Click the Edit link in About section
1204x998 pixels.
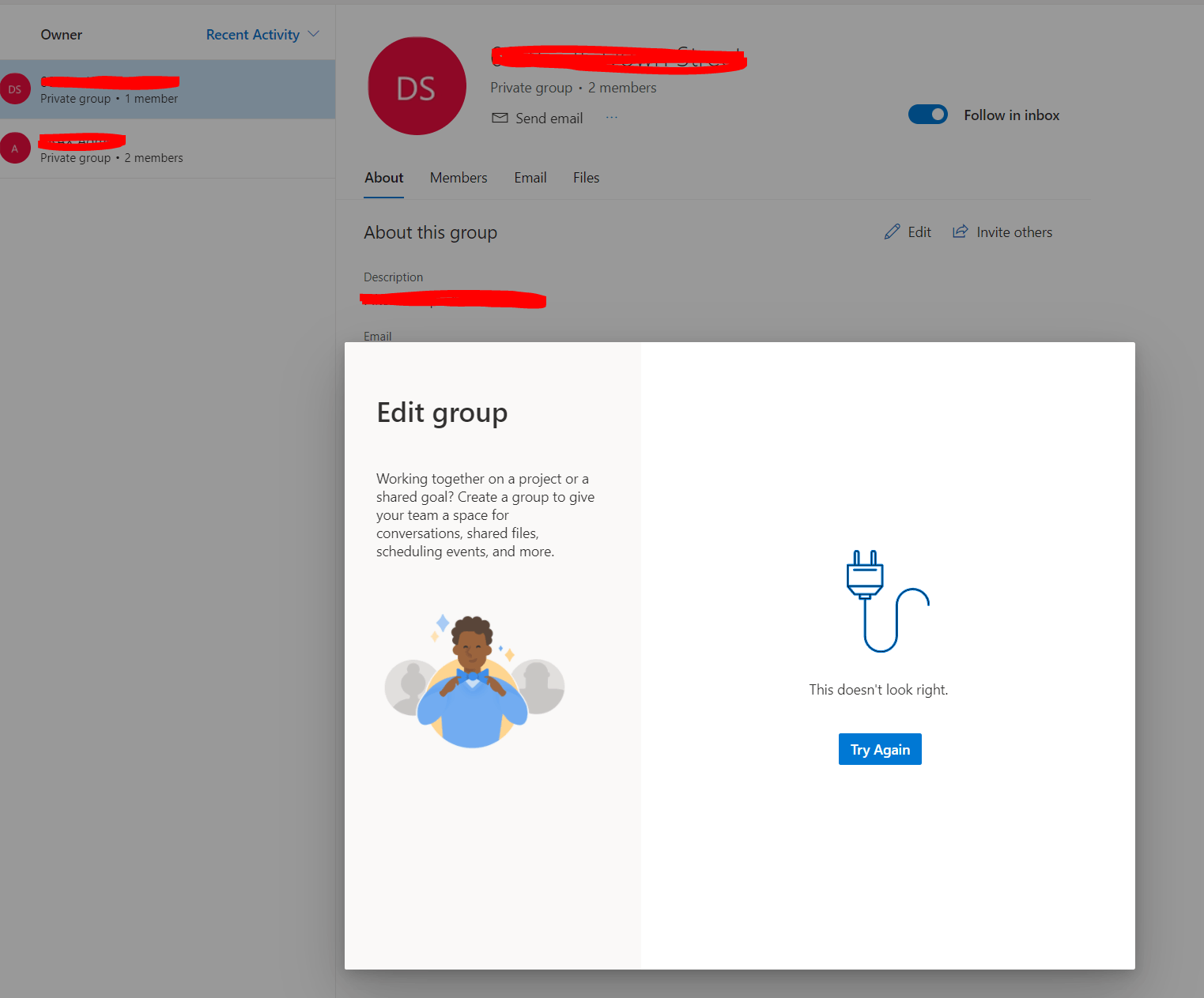tap(919, 232)
